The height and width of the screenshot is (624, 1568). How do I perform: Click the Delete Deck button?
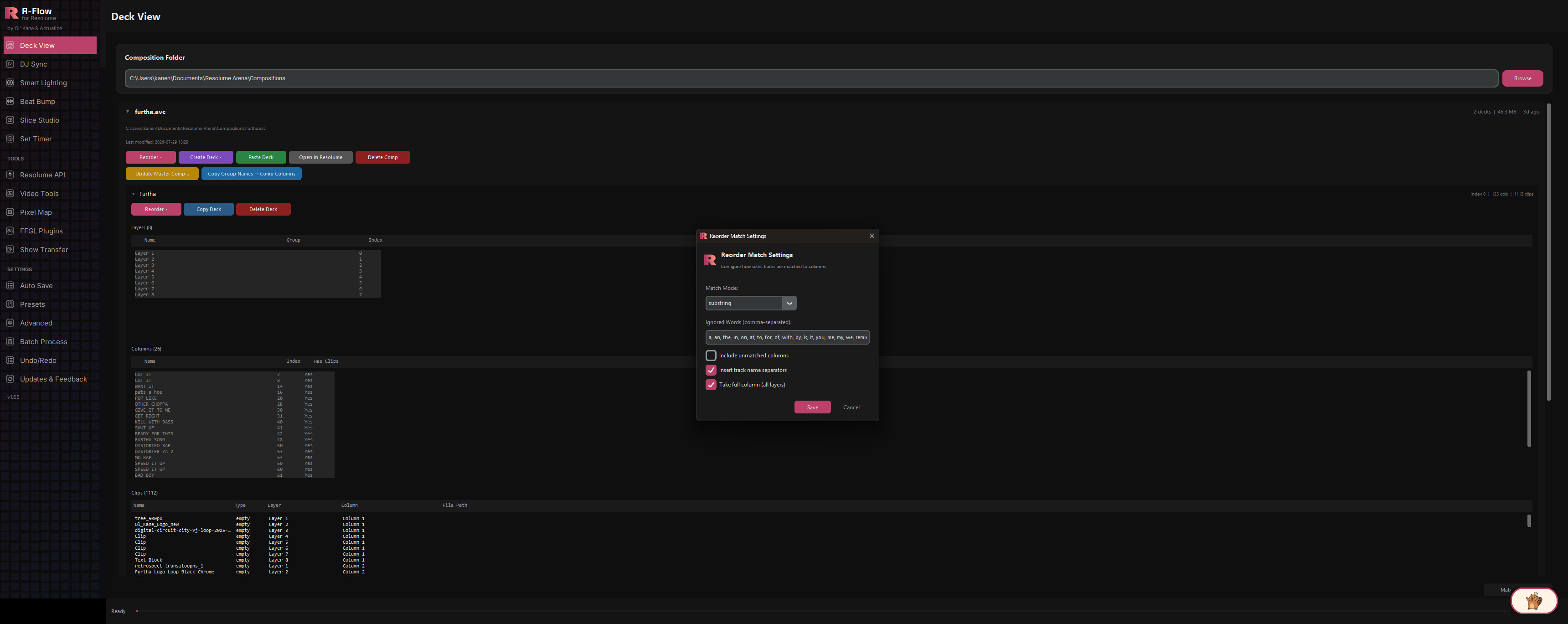(x=263, y=209)
